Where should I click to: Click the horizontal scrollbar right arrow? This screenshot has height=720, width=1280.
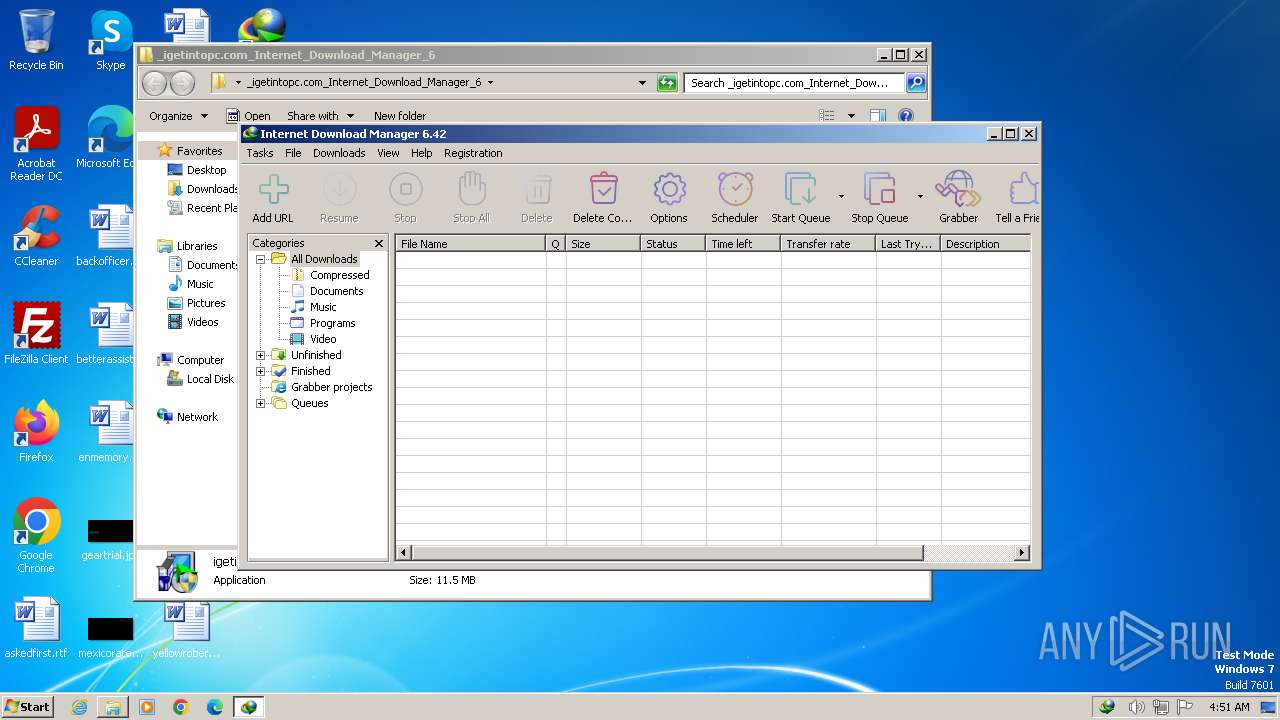pos(1022,552)
